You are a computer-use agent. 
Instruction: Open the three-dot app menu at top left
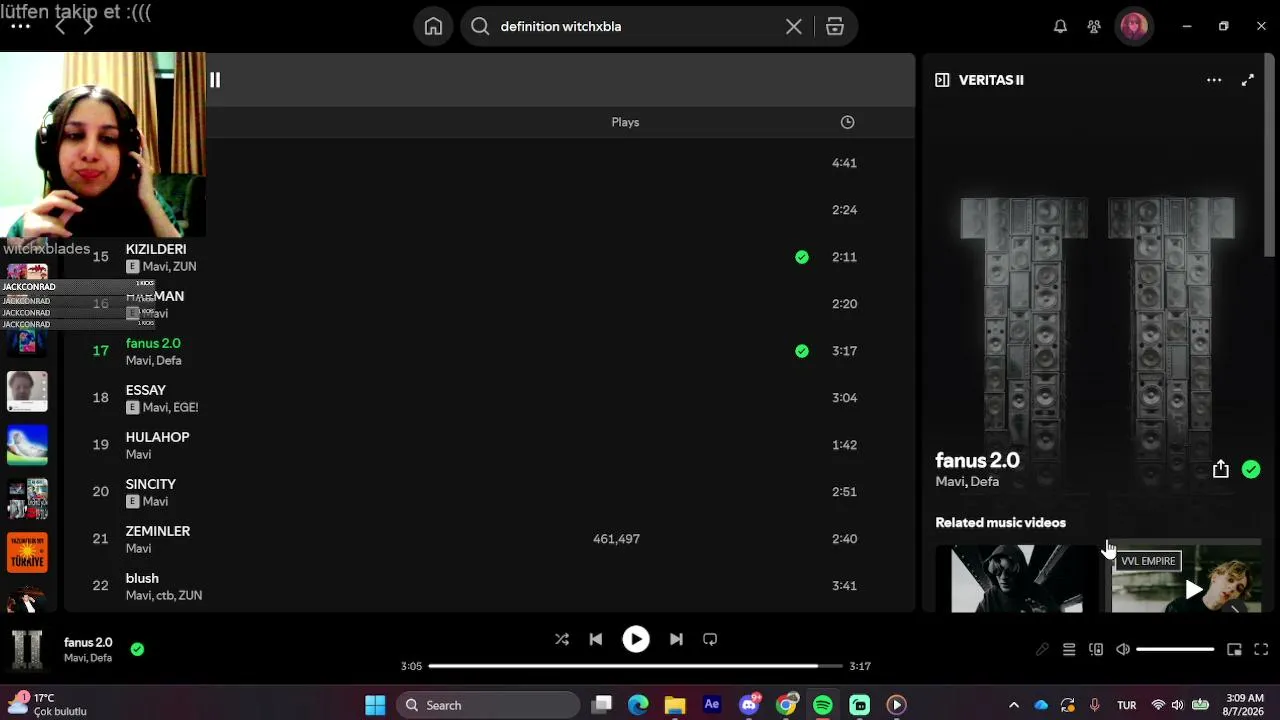click(x=20, y=27)
